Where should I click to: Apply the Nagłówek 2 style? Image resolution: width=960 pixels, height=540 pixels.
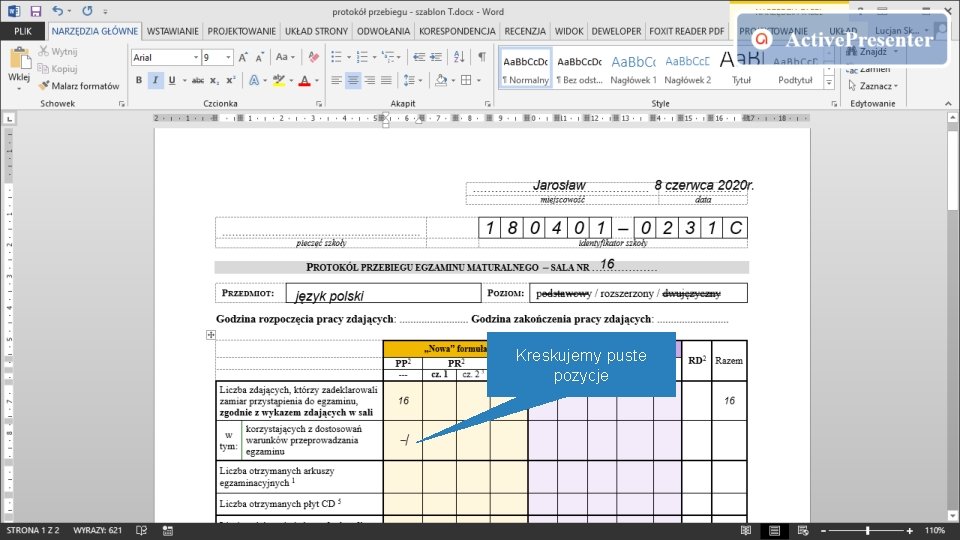coord(688,69)
